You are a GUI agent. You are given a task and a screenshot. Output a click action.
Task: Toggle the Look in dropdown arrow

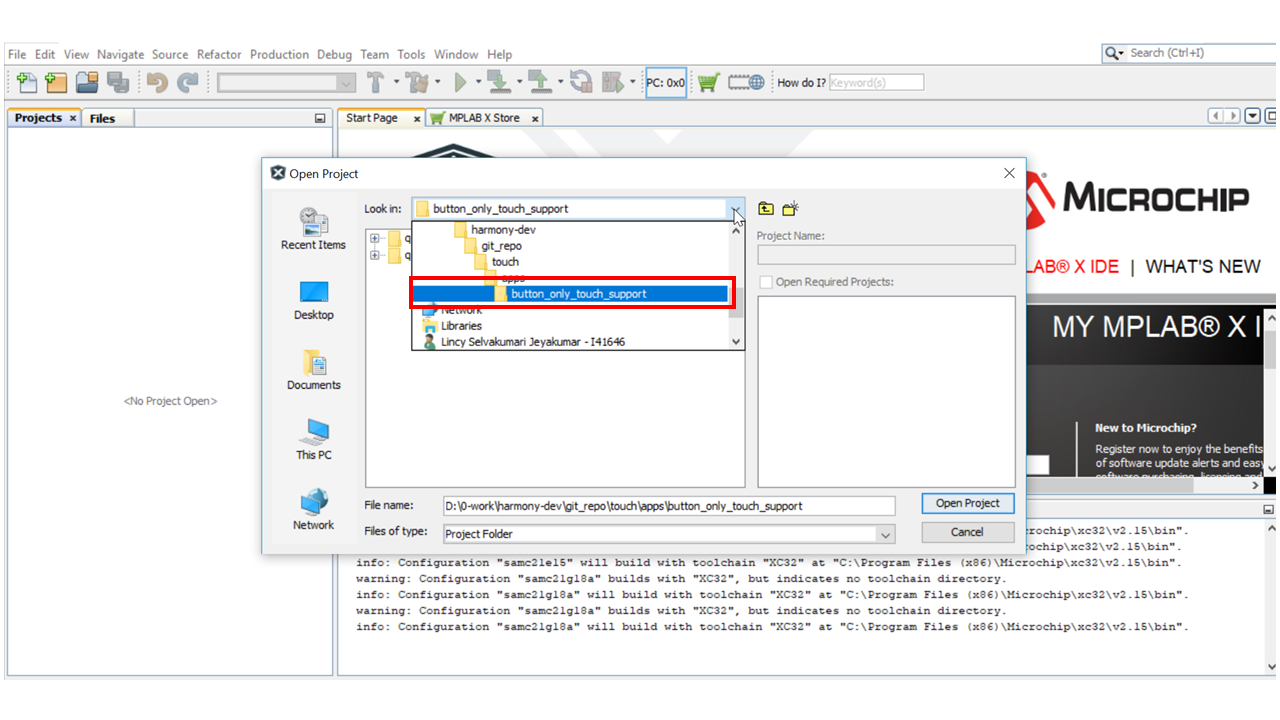pos(736,209)
